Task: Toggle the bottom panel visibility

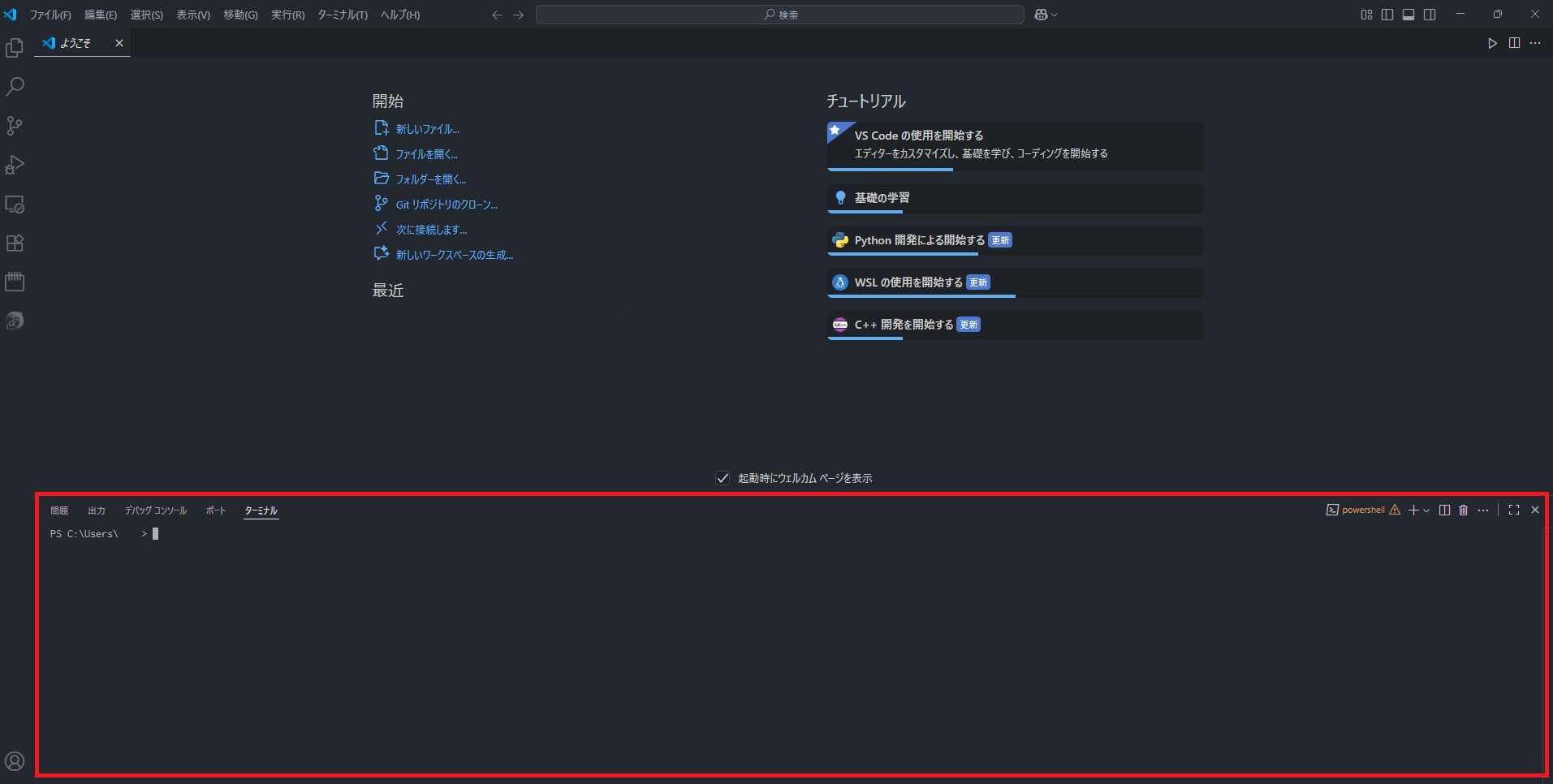Action: point(1408,15)
